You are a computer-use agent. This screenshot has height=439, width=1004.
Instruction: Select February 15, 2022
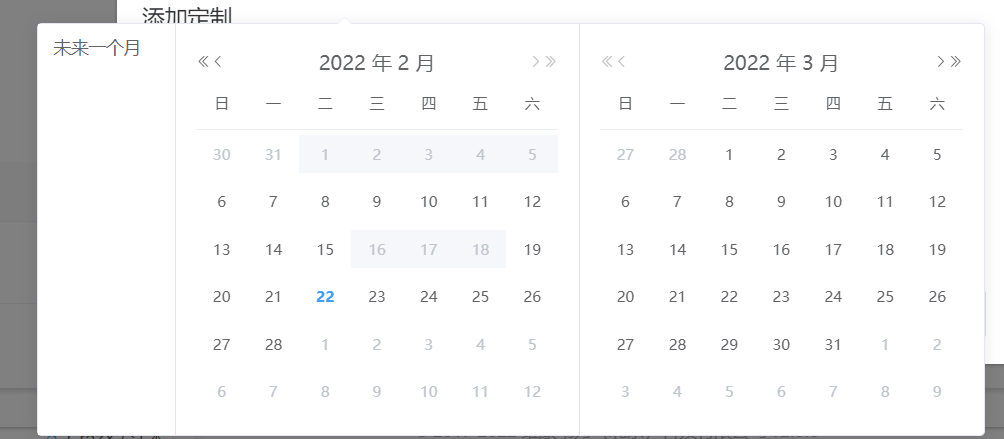(x=325, y=250)
